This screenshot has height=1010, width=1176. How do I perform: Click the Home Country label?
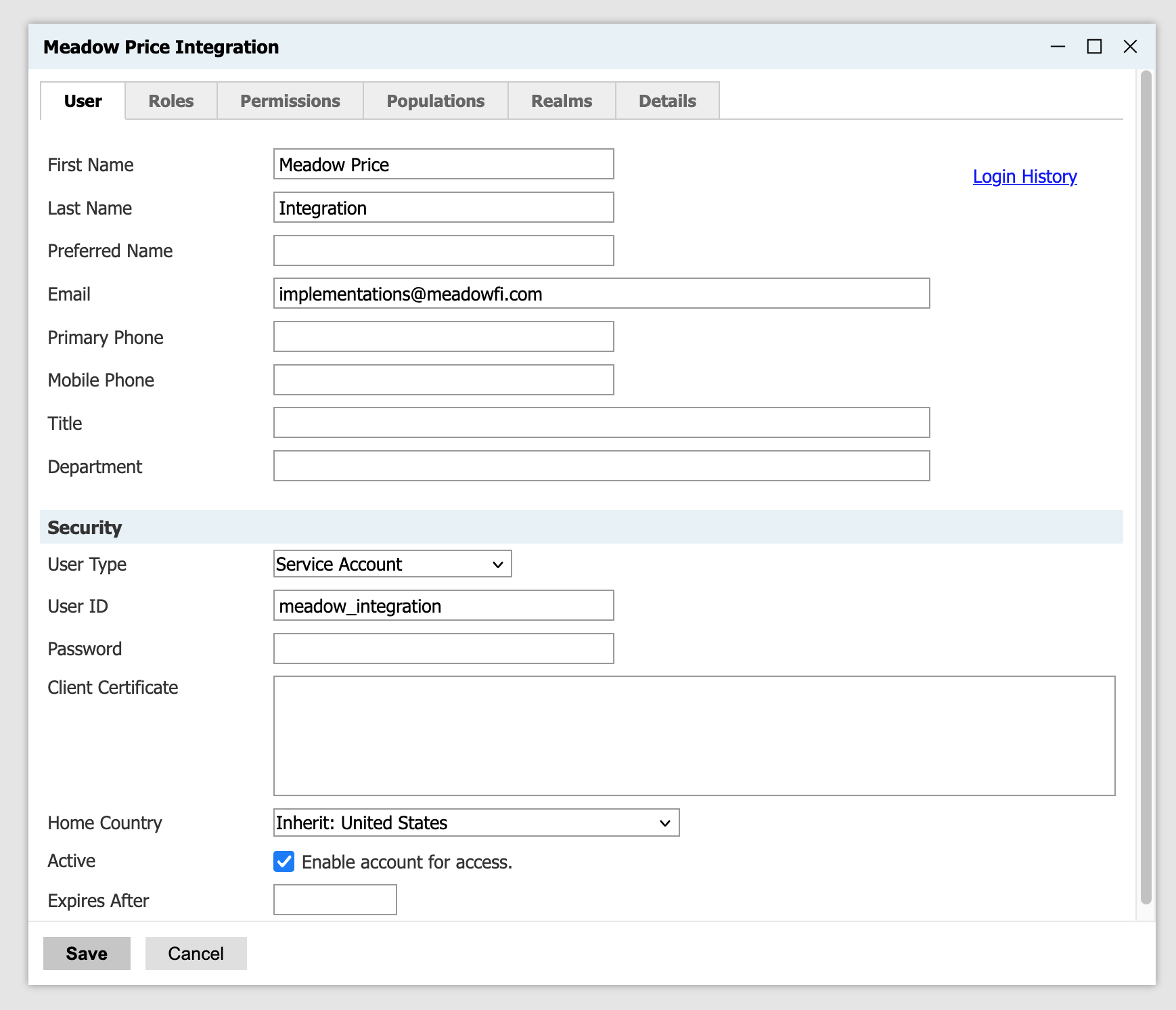pos(105,823)
